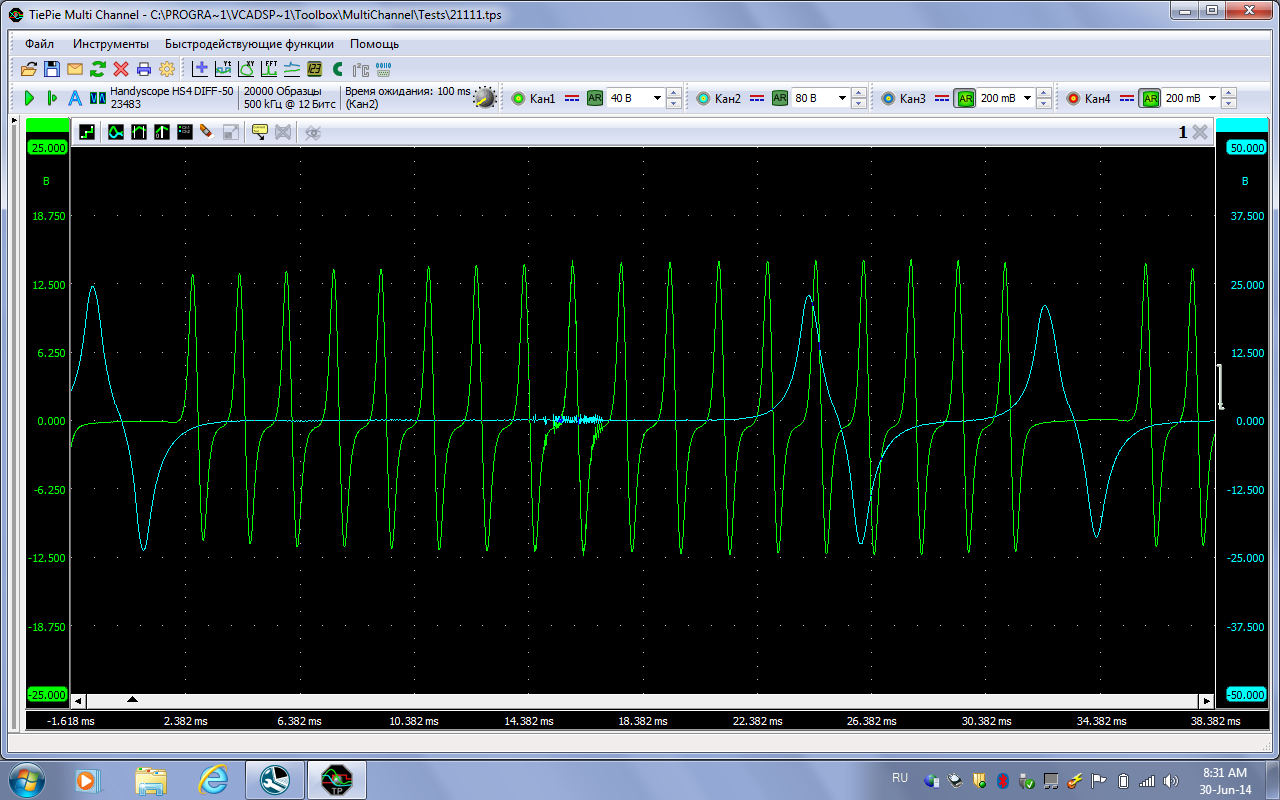
Task: Click the green refresh arrows icon
Action: pos(98,69)
